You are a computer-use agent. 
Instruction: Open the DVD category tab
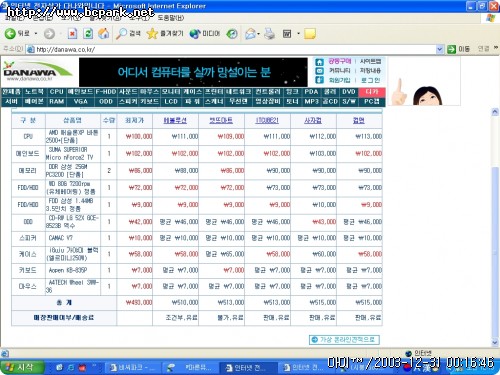coord(349,92)
